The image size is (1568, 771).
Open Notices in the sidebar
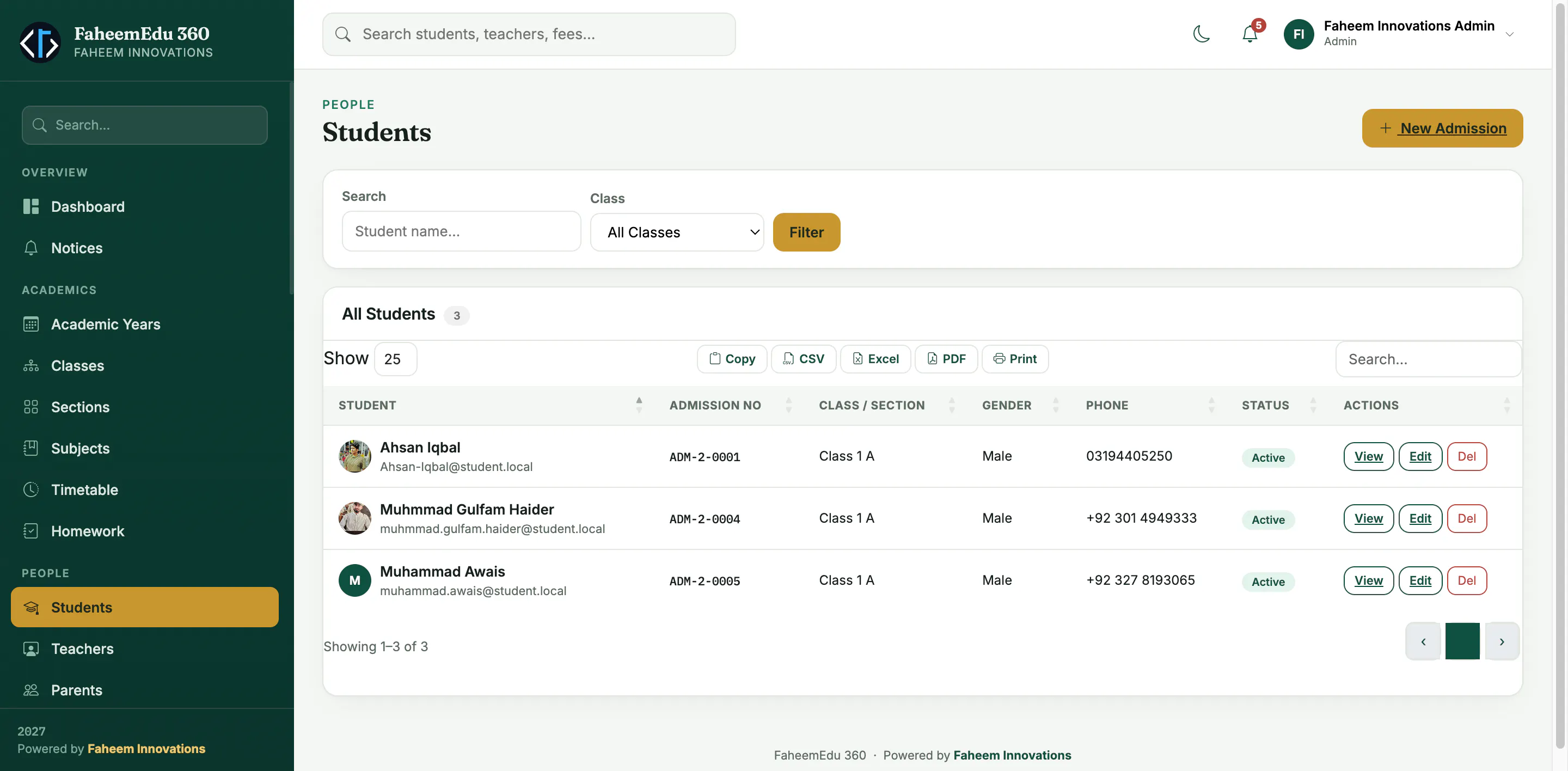[144, 248]
